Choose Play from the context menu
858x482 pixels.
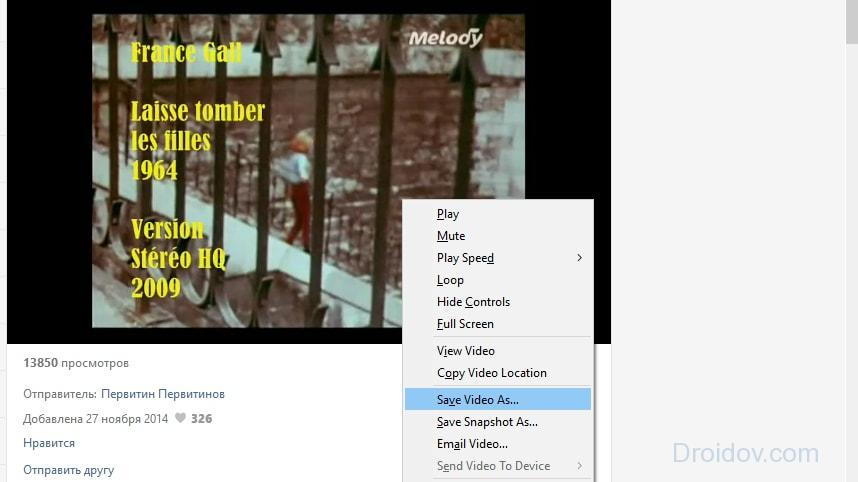[448, 214]
